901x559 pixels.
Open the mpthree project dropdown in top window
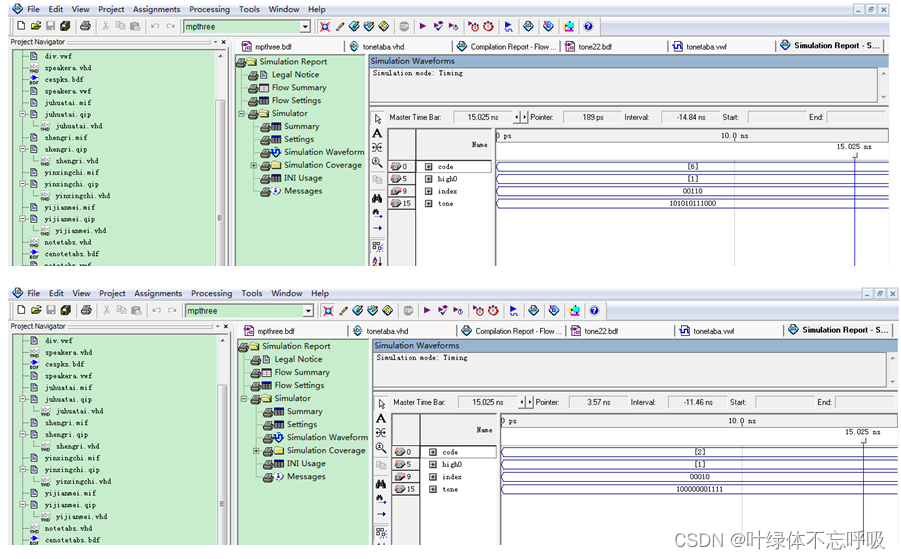(306, 26)
